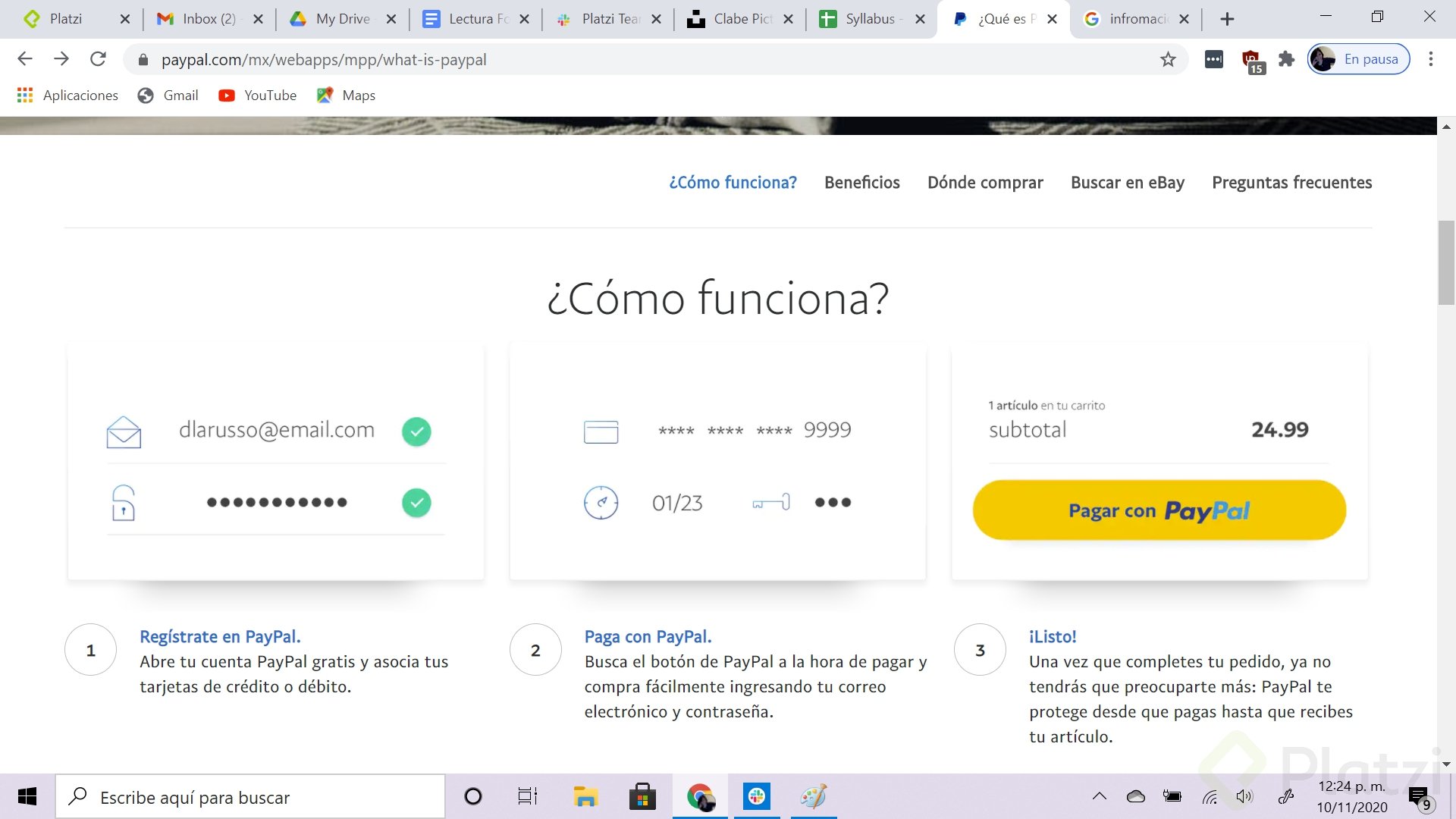The image size is (1456, 819).
Task: Open Slack from the taskbar
Action: point(757,796)
